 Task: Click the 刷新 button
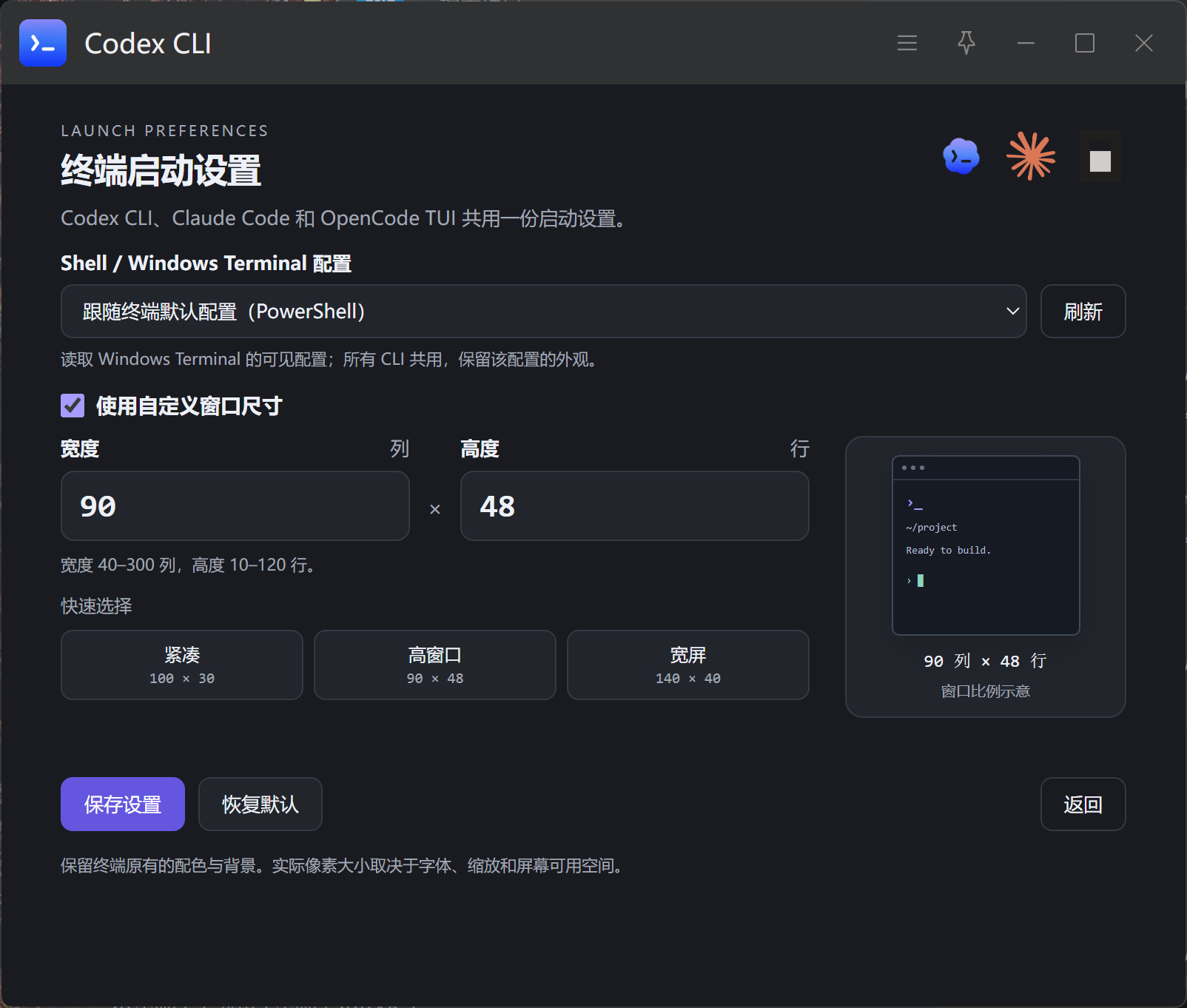tap(1083, 312)
